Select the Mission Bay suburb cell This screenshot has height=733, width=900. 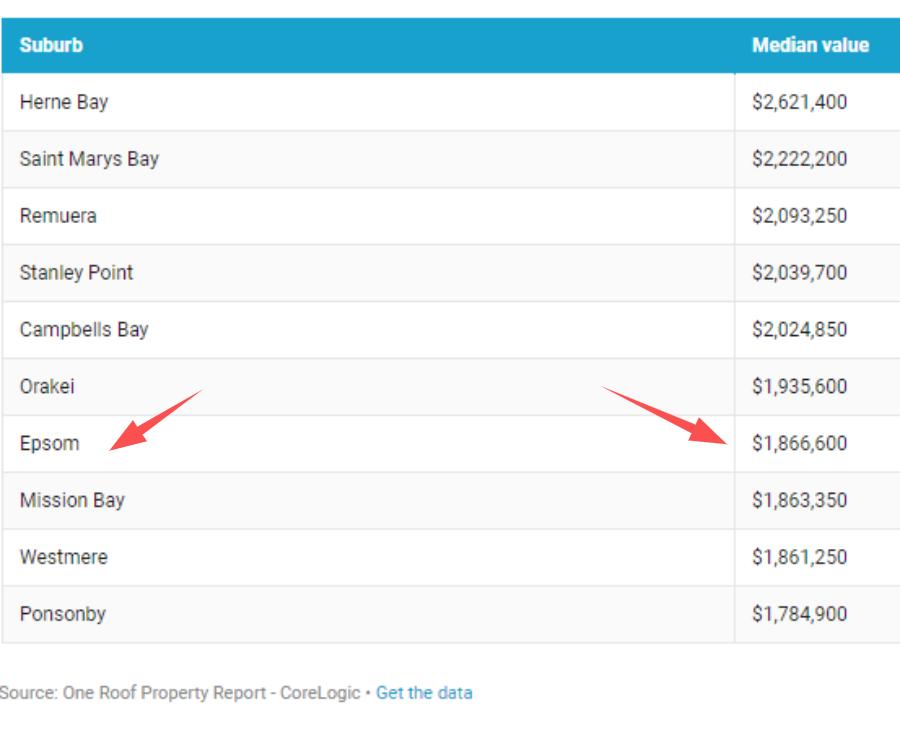pyautogui.click(x=72, y=500)
